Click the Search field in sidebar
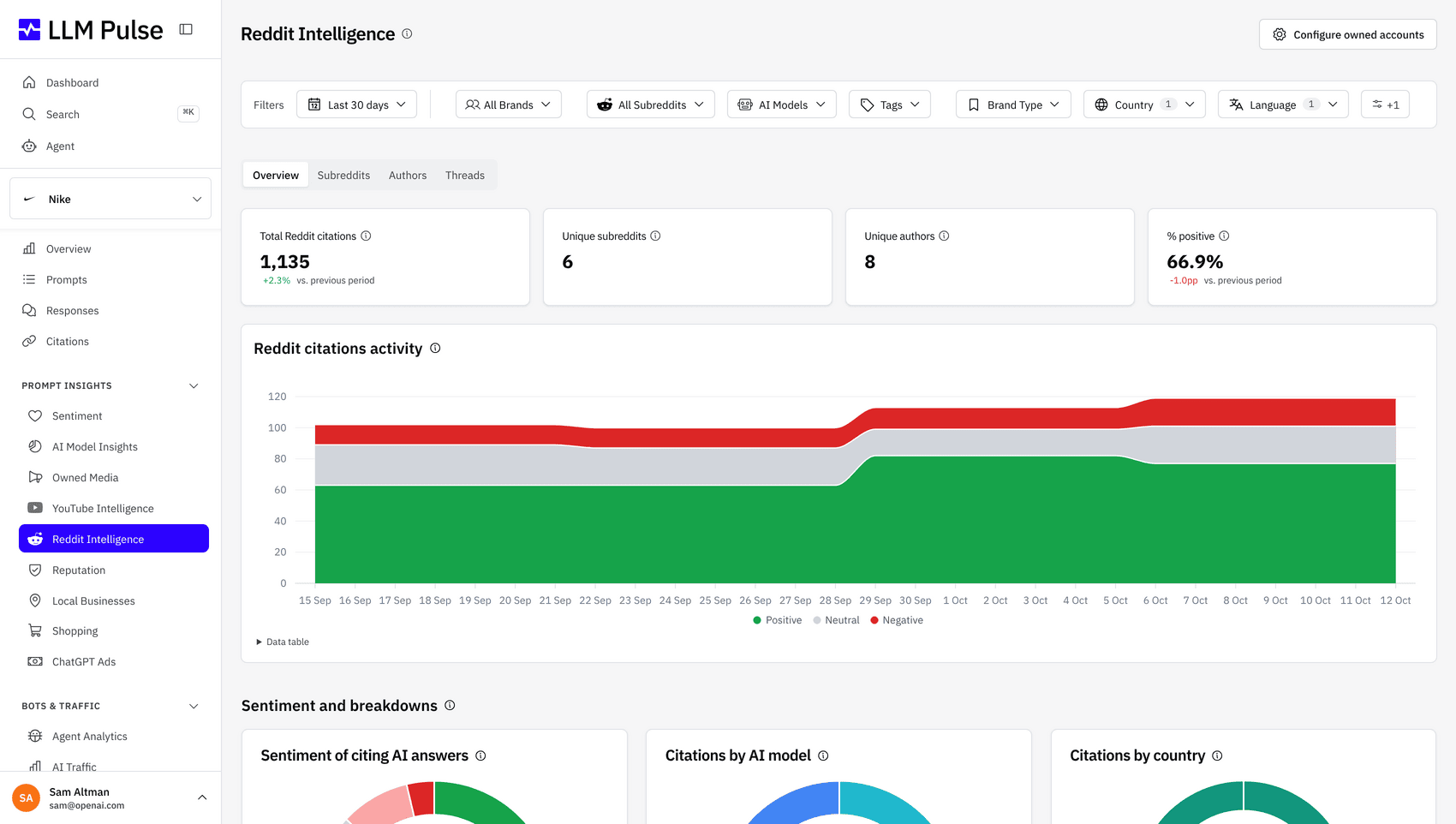 [110, 114]
